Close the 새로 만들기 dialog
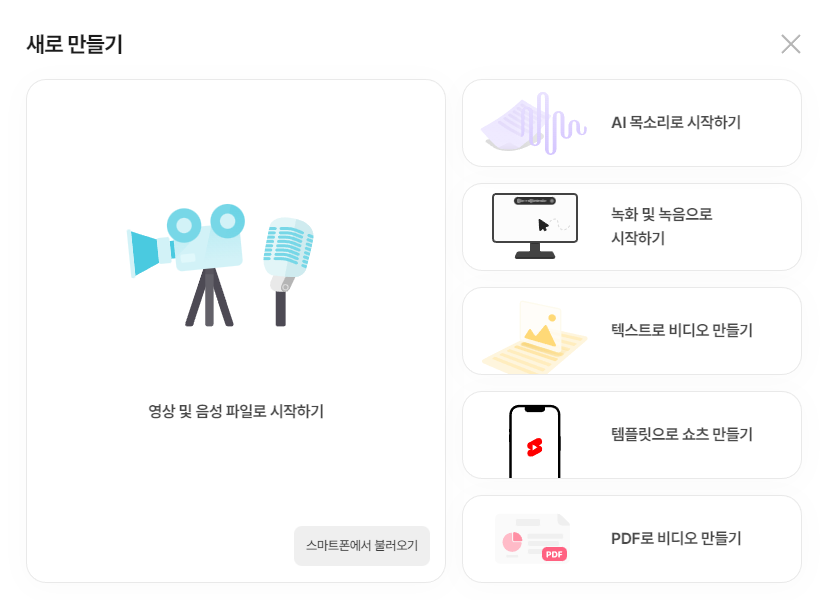 [791, 44]
